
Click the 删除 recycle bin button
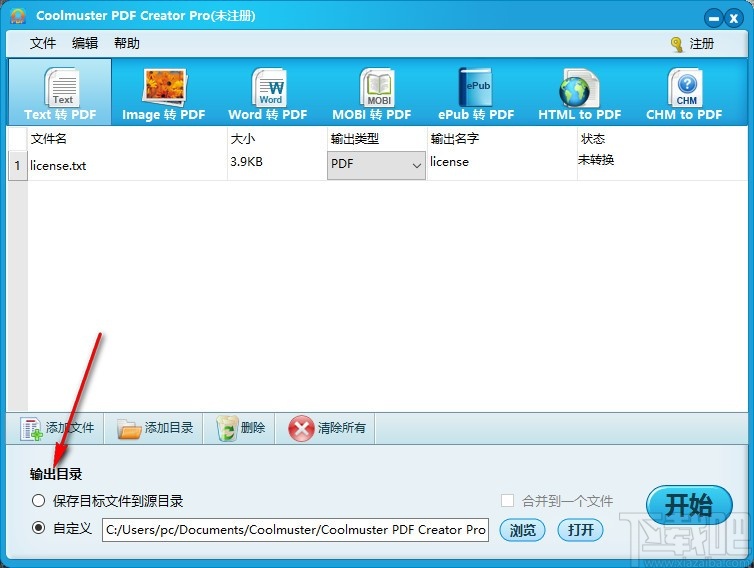[240, 428]
